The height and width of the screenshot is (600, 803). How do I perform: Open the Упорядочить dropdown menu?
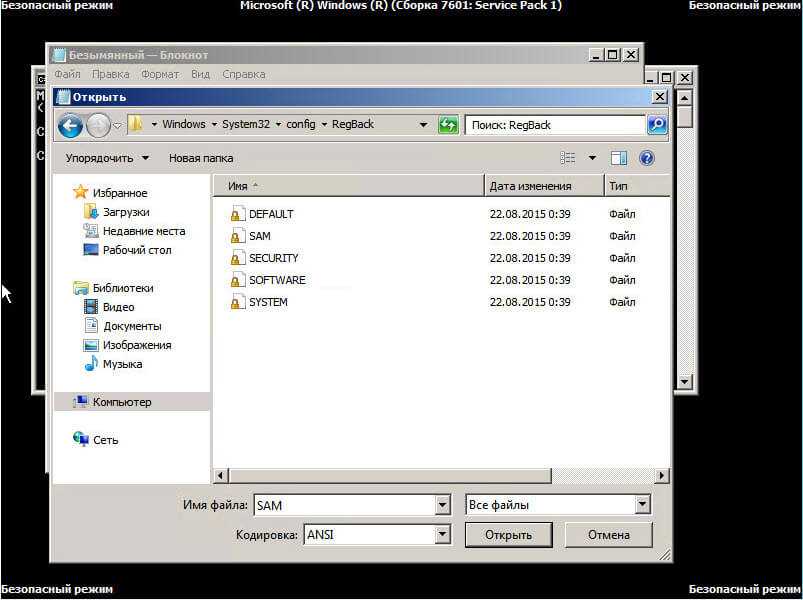coord(107,158)
